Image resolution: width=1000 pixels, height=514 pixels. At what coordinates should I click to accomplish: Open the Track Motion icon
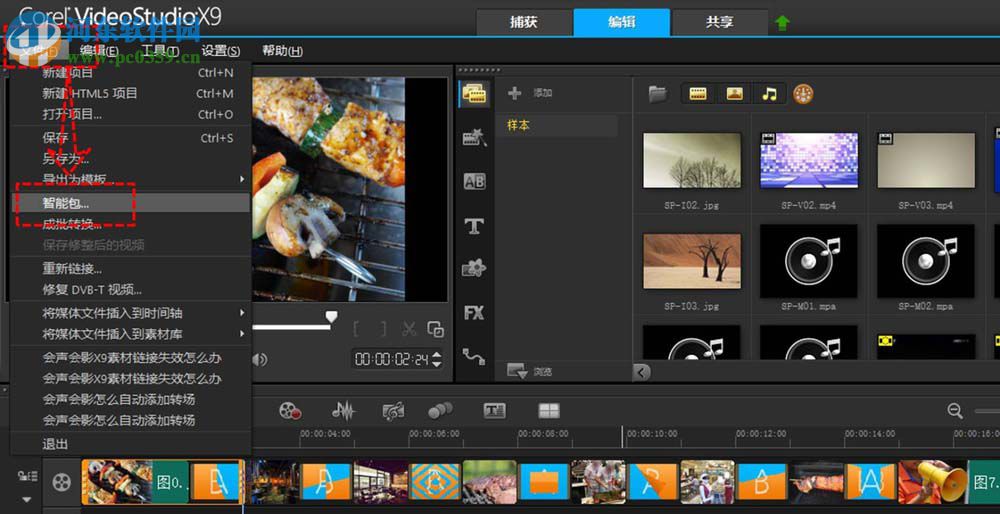pyautogui.click(x=440, y=411)
